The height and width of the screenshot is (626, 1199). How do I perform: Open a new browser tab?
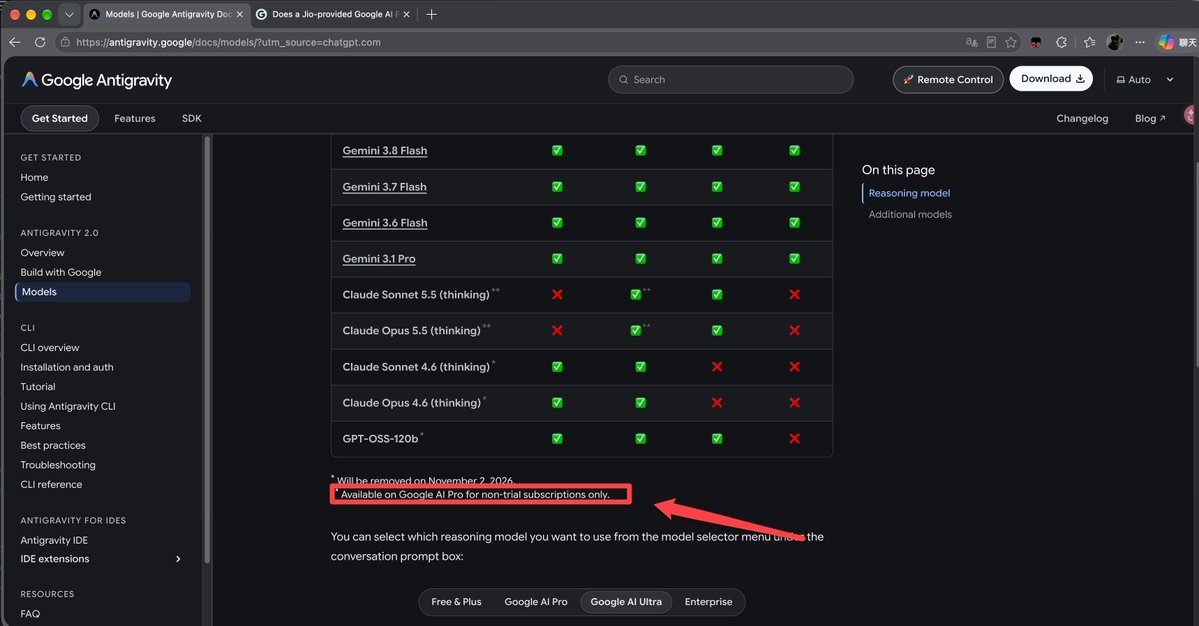(x=431, y=14)
